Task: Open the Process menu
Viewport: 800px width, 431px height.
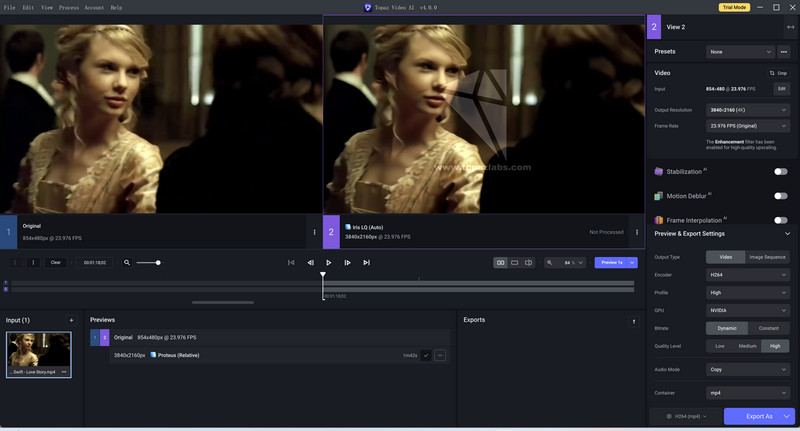Action: pyautogui.click(x=69, y=8)
